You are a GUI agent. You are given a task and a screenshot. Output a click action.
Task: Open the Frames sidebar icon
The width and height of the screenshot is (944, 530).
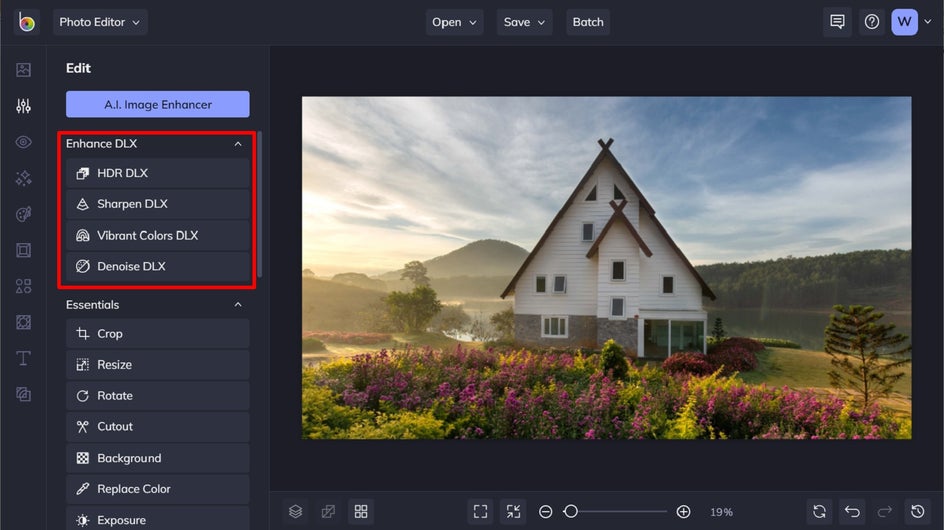pyautogui.click(x=23, y=250)
